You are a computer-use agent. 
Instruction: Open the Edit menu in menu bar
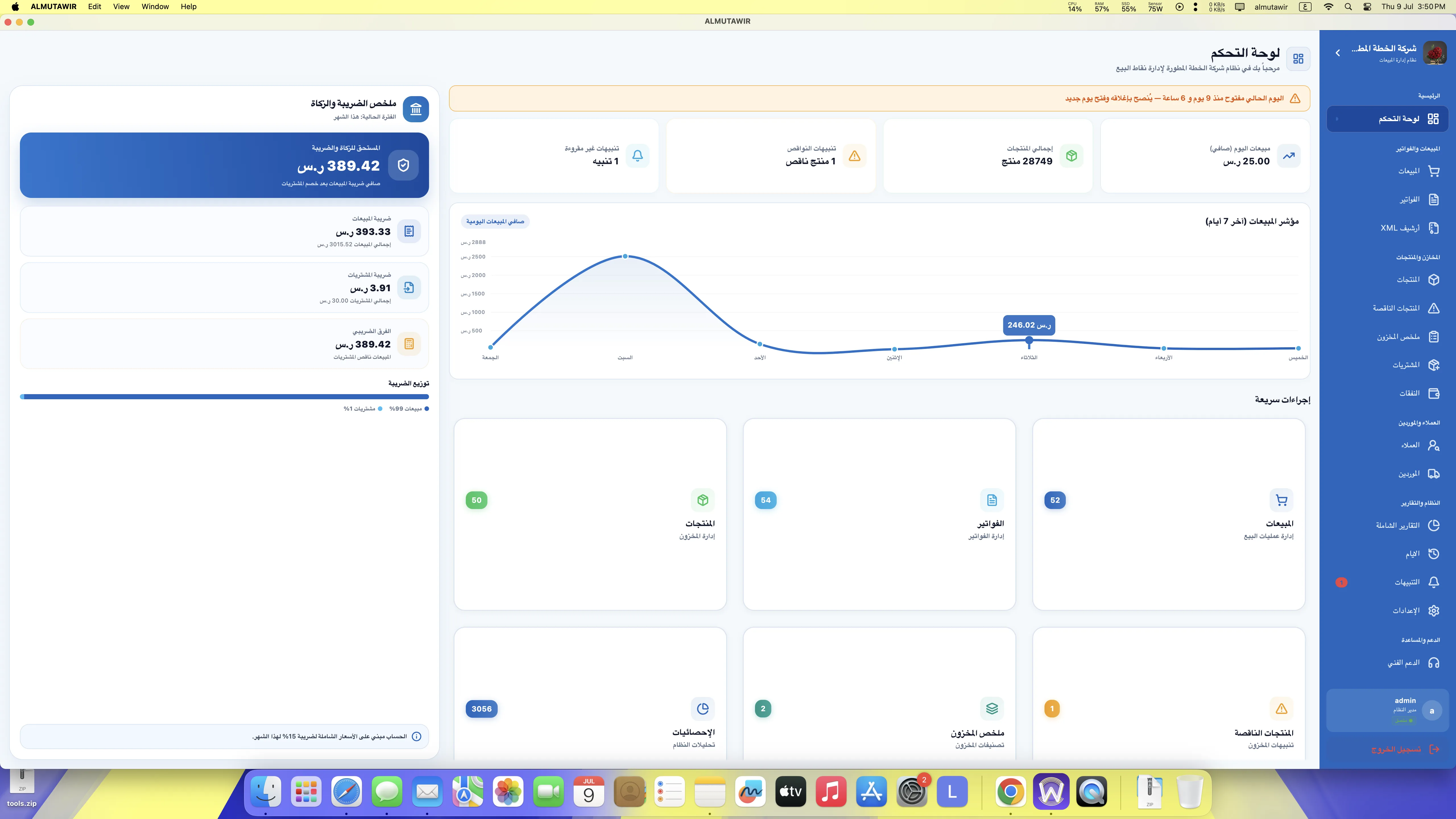(94, 7)
